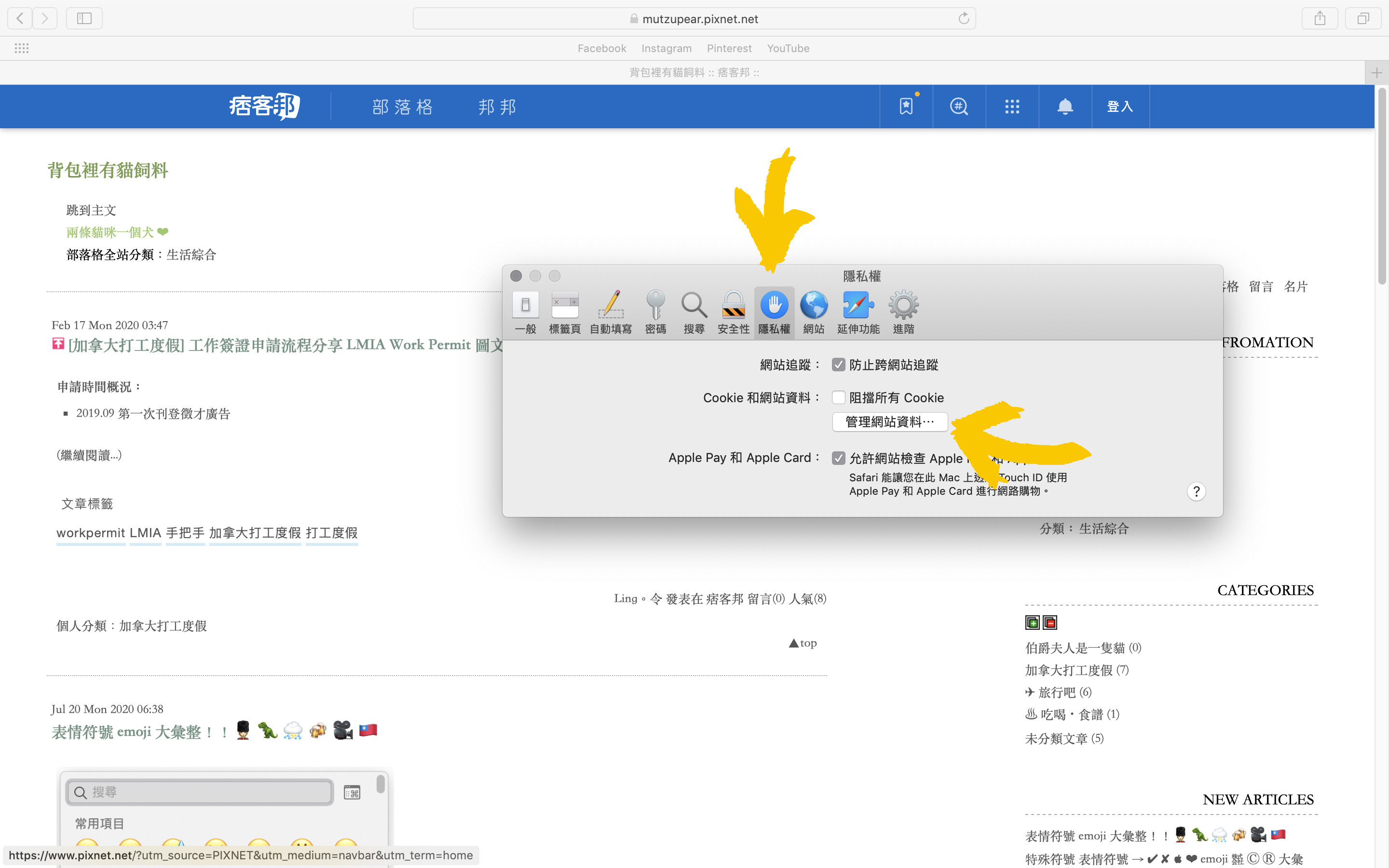Open 邦邦 in Pixnet navbar
This screenshot has height=868, width=1389.
coord(497,107)
